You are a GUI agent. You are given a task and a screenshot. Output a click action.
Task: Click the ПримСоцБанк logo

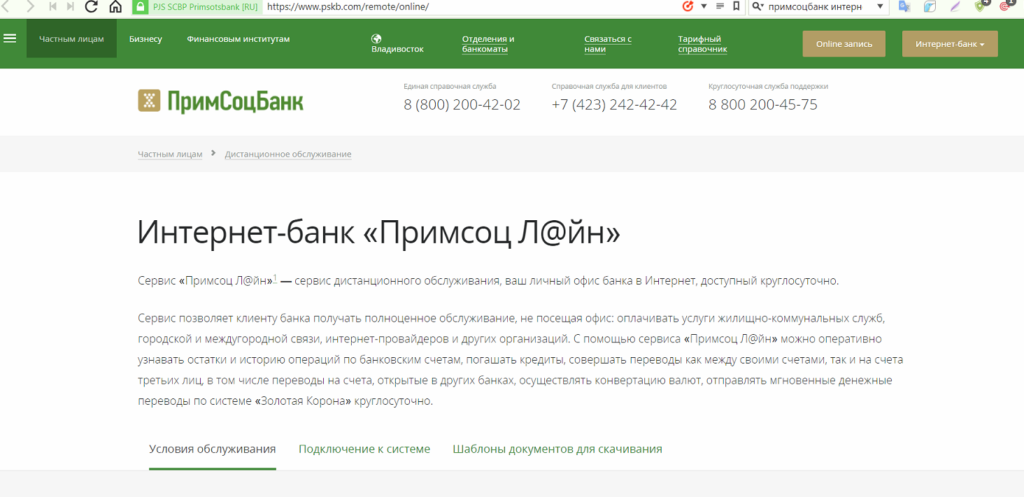pos(221,100)
